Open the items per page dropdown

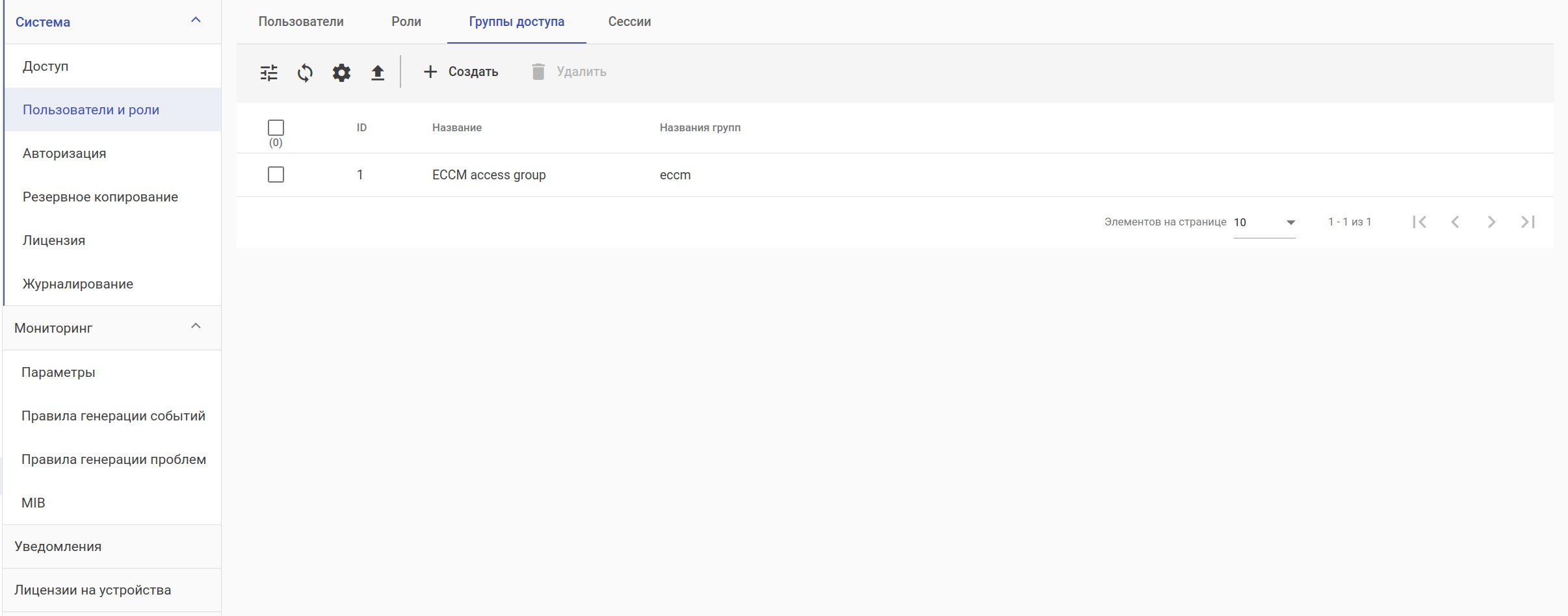[x=1264, y=222]
